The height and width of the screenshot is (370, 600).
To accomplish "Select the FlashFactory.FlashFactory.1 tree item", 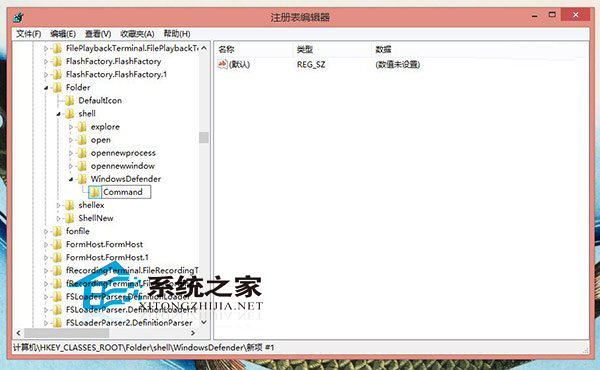I will (x=116, y=74).
